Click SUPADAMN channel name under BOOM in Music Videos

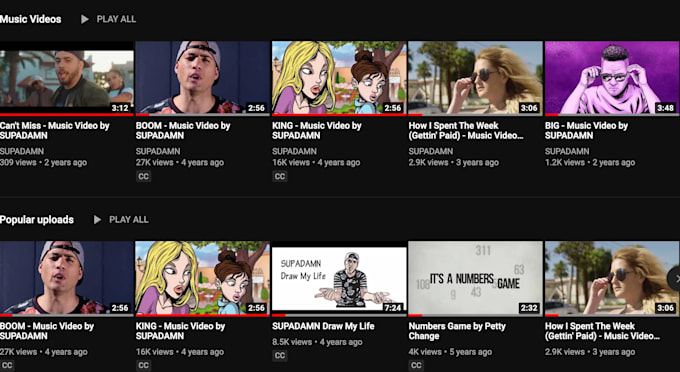pos(158,151)
